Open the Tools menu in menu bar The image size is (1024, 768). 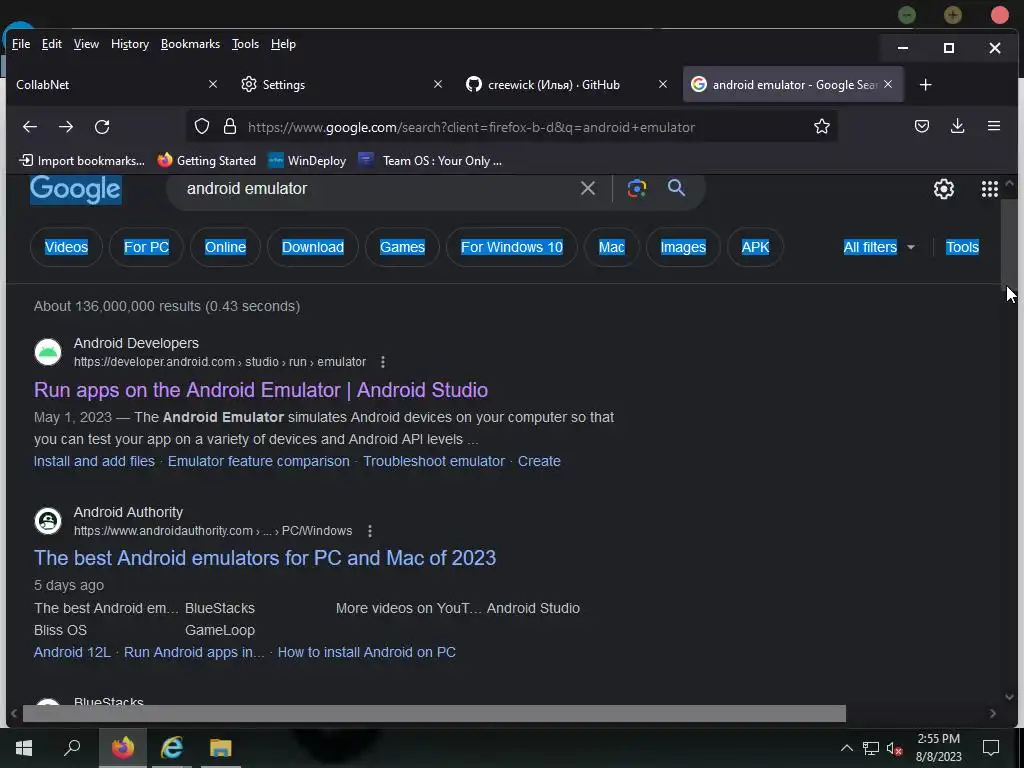(x=245, y=44)
